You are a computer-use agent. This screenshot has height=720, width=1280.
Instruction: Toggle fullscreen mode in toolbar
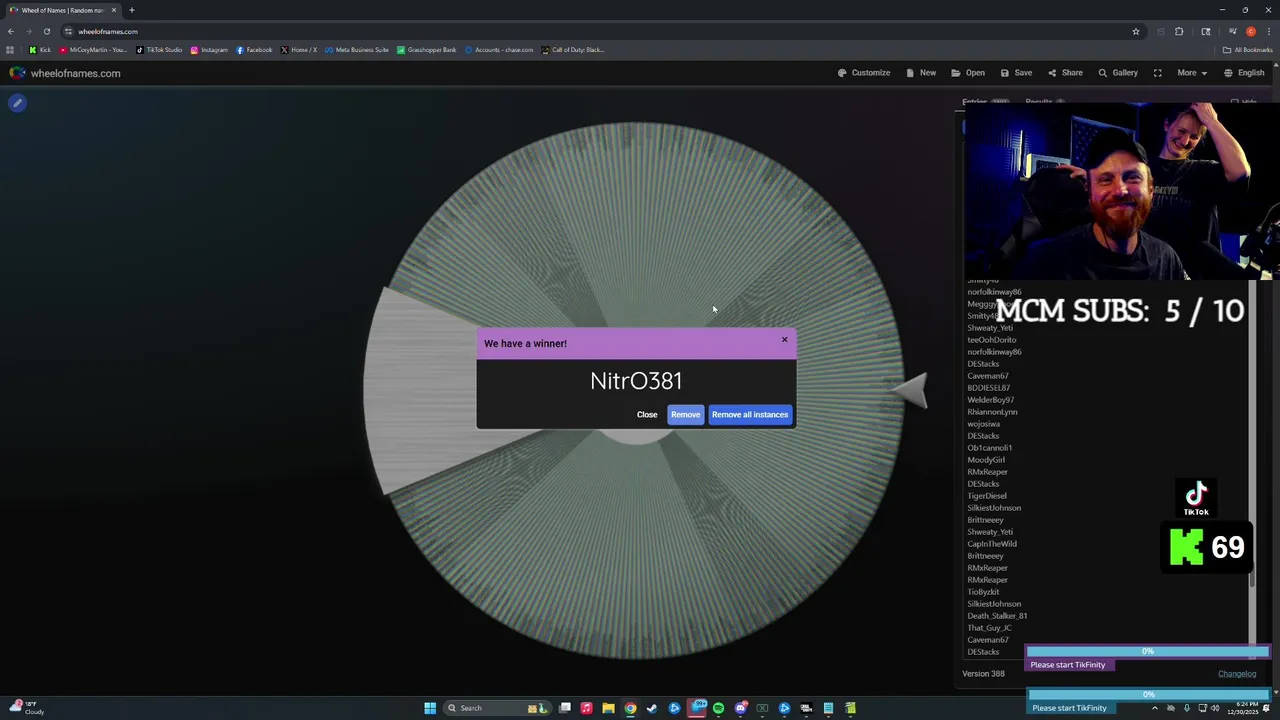coord(1157,73)
